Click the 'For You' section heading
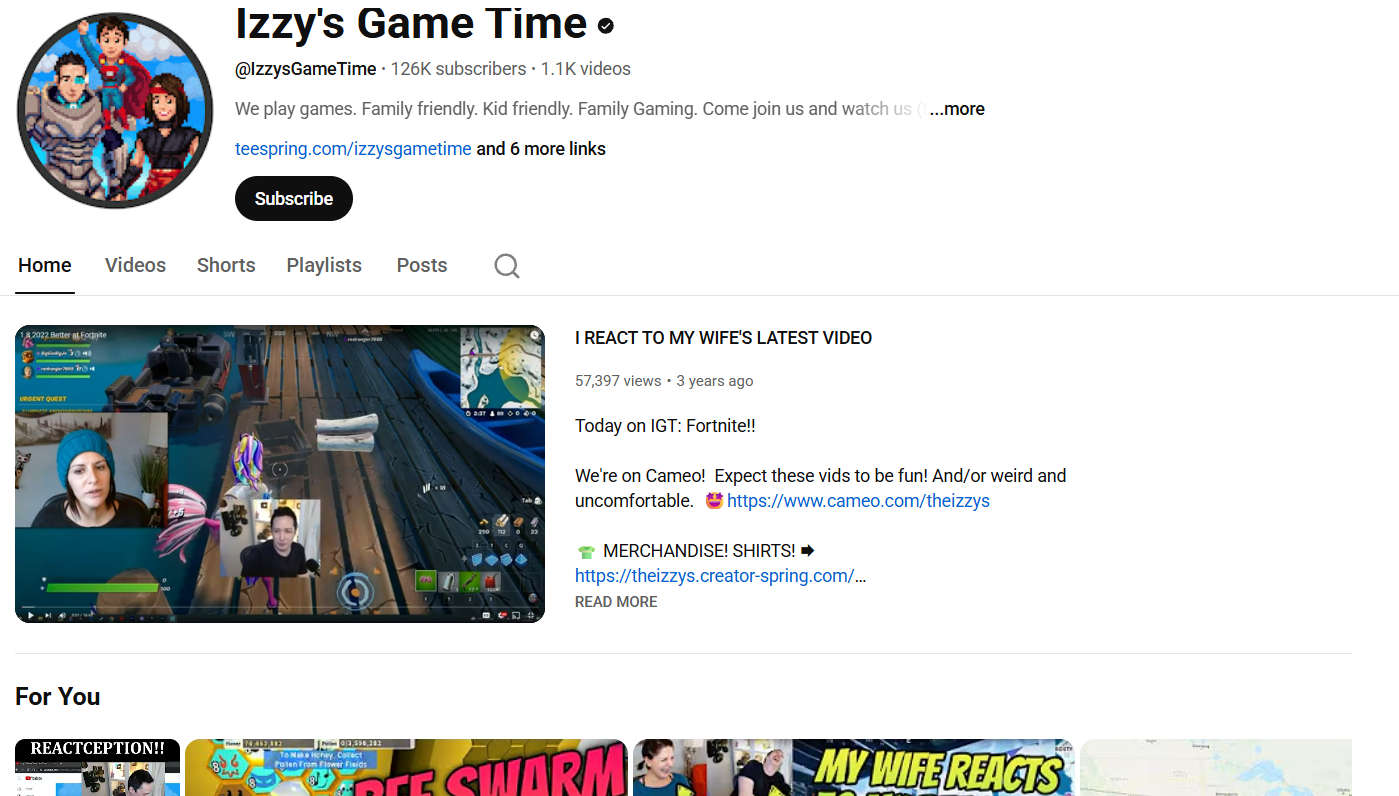The height and width of the screenshot is (796, 1399). click(58, 697)
